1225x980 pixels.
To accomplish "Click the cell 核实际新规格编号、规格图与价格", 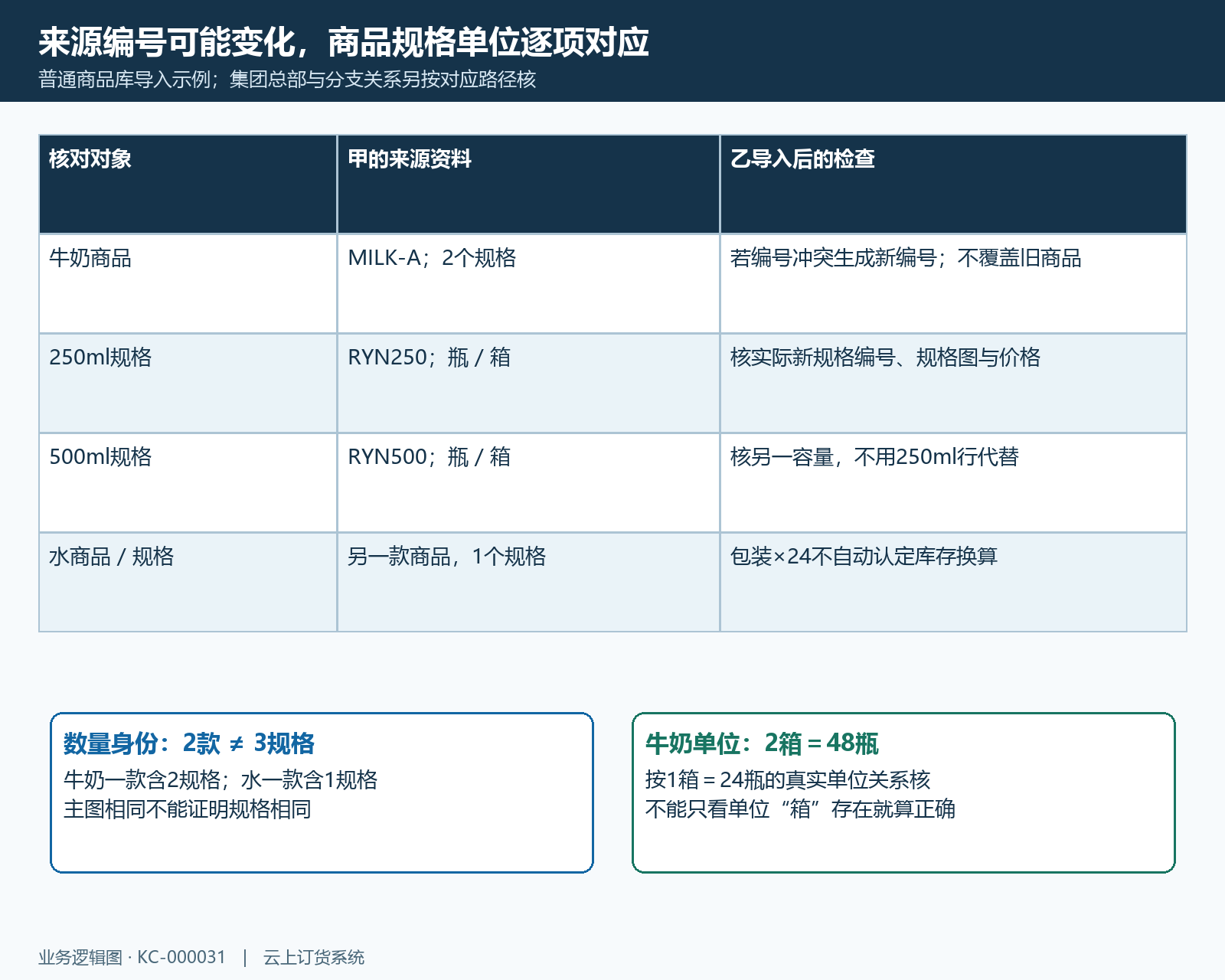I will [953, 384].
